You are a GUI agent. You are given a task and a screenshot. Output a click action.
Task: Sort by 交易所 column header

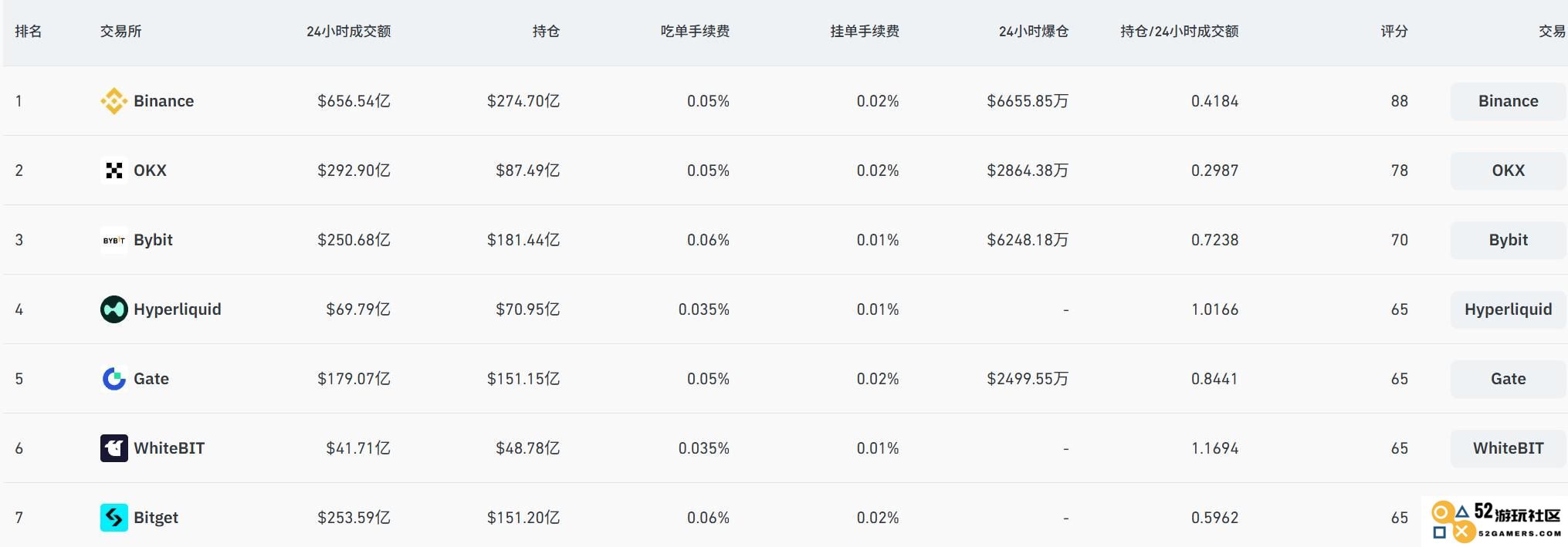[x=120, y=32]
